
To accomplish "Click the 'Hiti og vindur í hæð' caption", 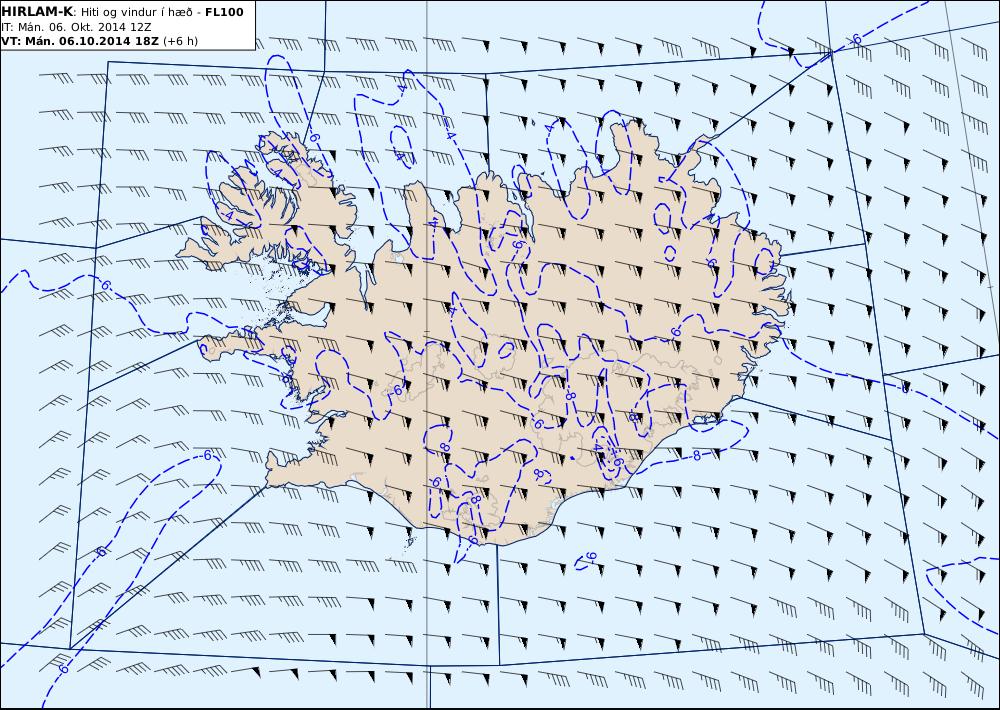I will (x=136, y=13).
